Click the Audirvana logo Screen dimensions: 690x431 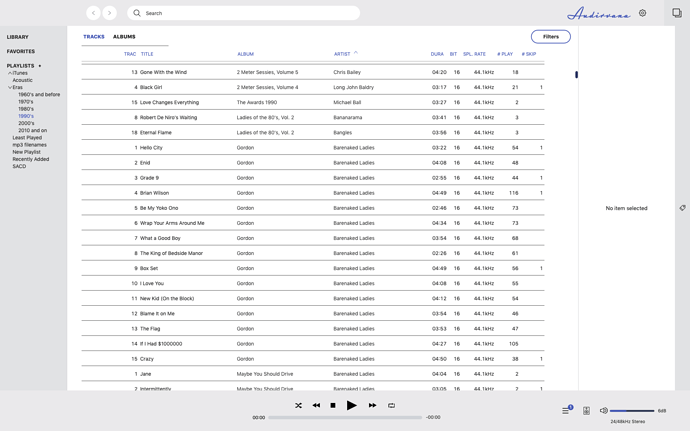[x=598, y=13]
